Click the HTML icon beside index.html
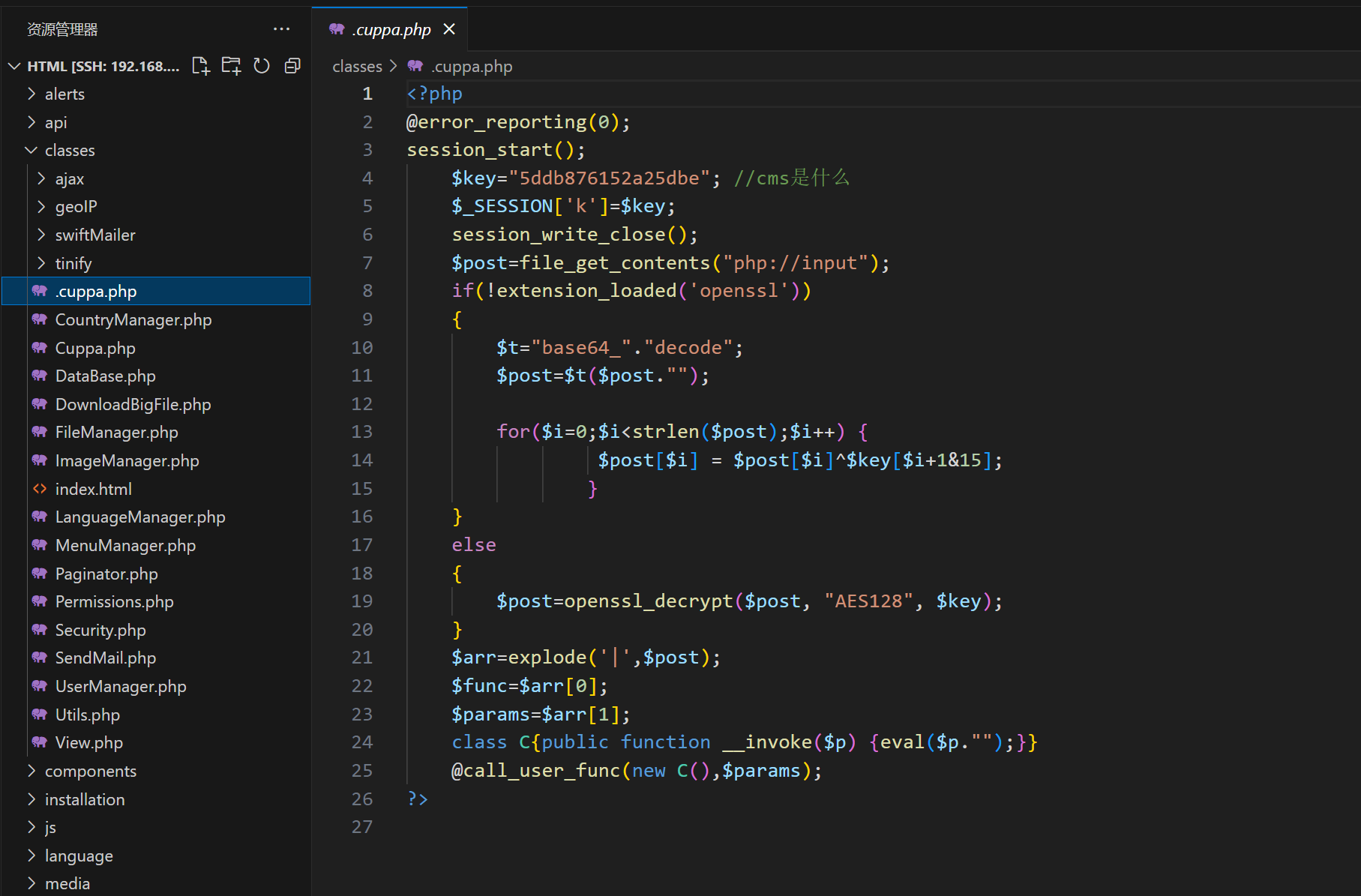Viewport: 1361px width, 896px height. pos(40,489)
